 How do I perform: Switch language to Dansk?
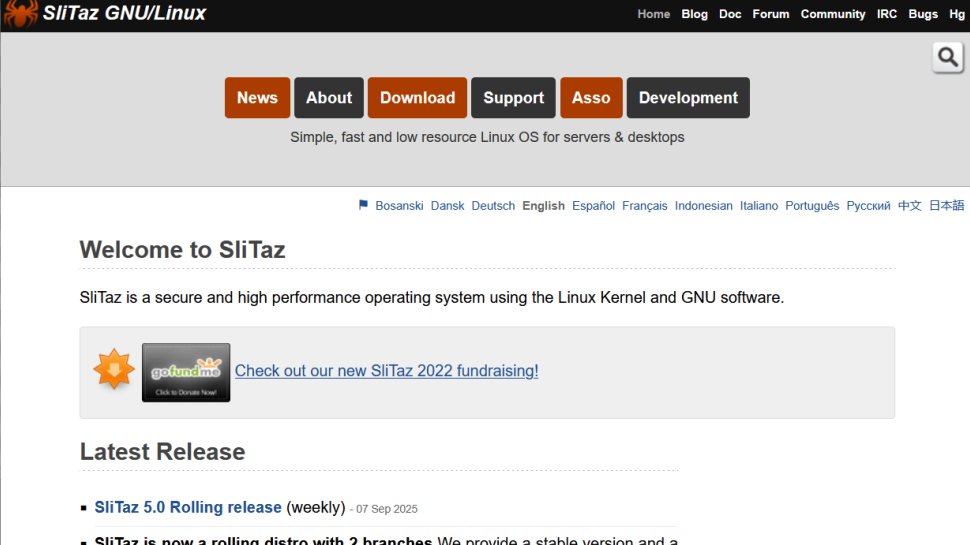coord(447,205)
